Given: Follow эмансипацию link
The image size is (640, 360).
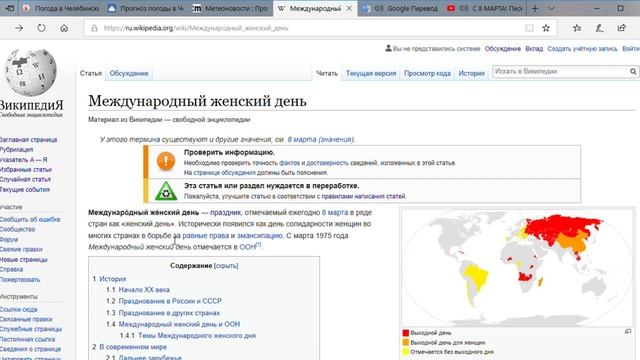Looking at the screenshot, I should point(260,236).
